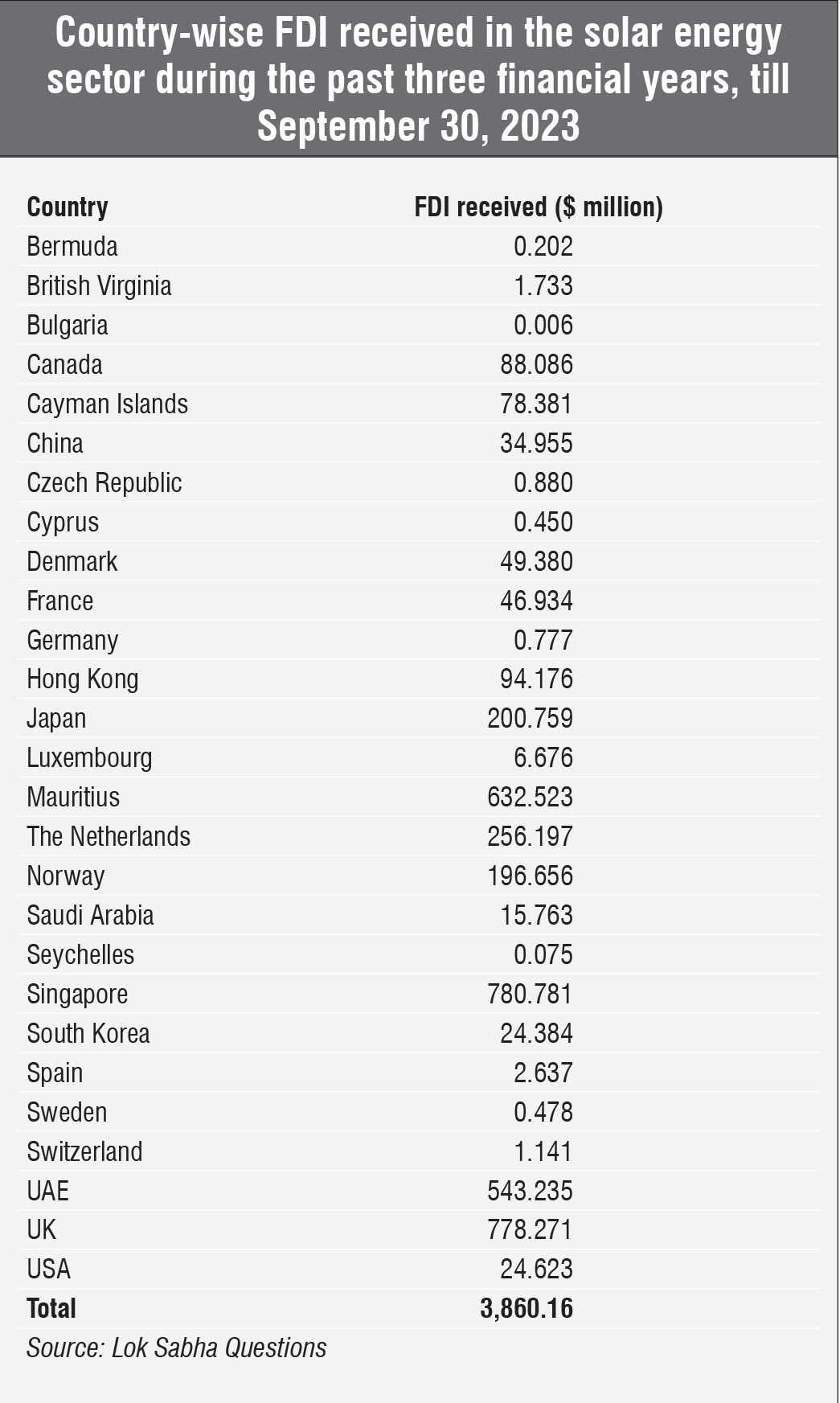Click the Japan value 200.759
840x1403 pixels.
pyautogui.click(x=530, y=719)
